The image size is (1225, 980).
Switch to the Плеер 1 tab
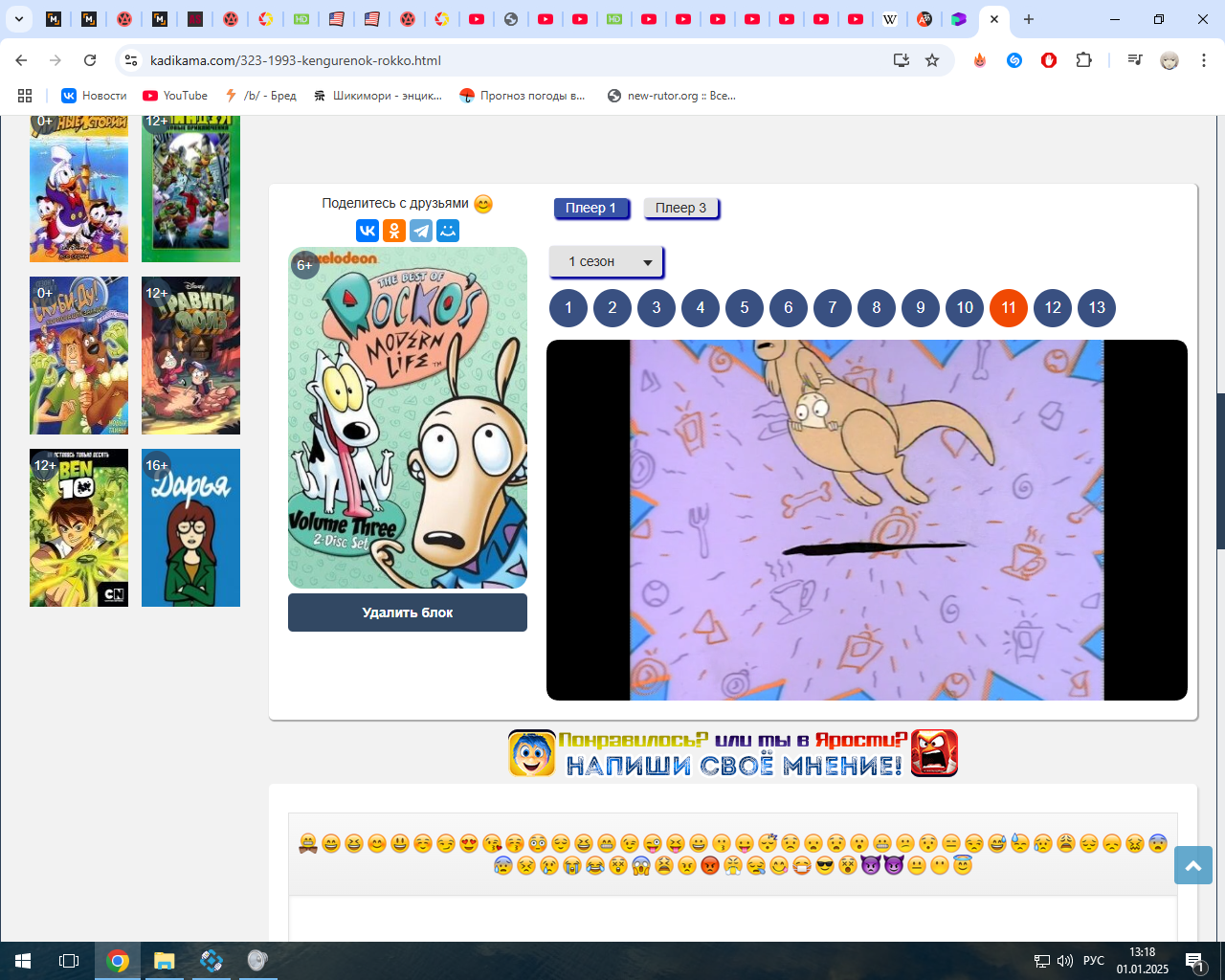591,208
